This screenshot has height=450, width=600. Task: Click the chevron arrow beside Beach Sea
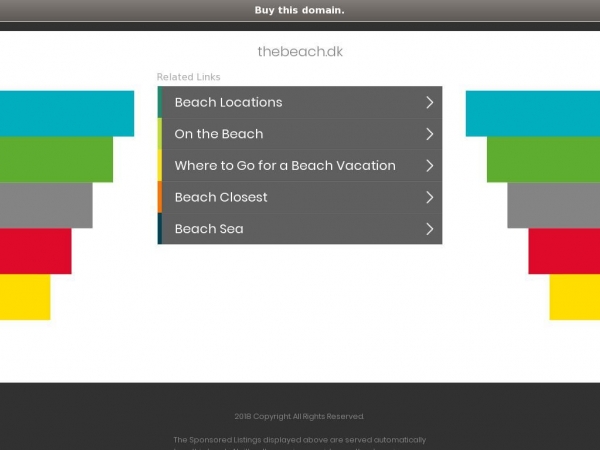coord(430,229)
